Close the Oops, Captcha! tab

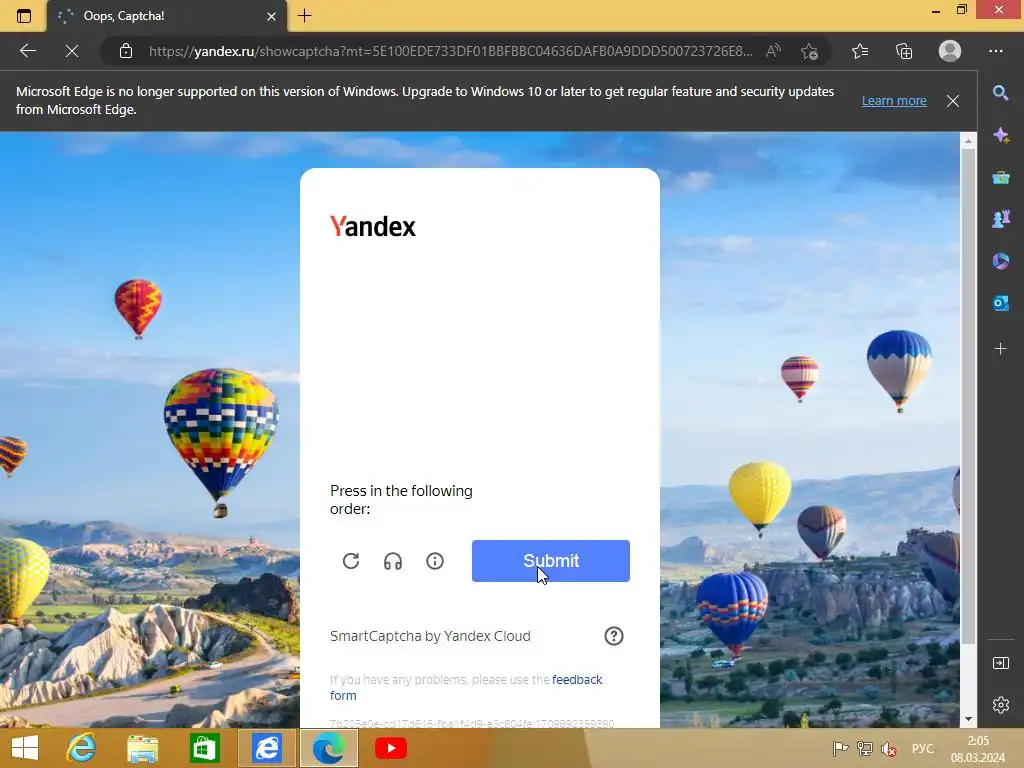272,16
